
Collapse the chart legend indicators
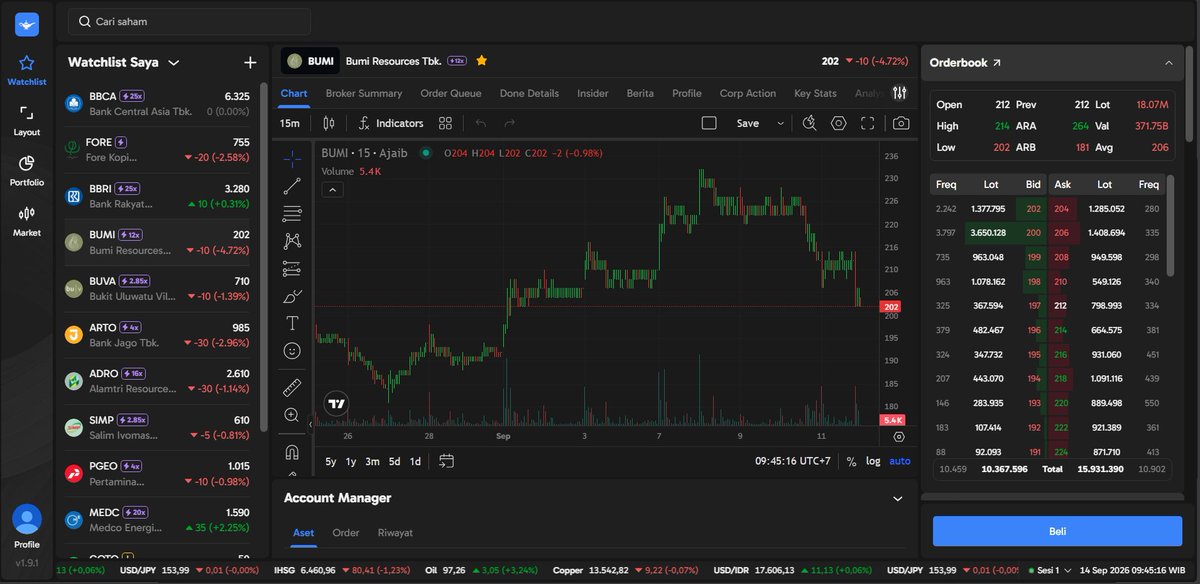332,190
